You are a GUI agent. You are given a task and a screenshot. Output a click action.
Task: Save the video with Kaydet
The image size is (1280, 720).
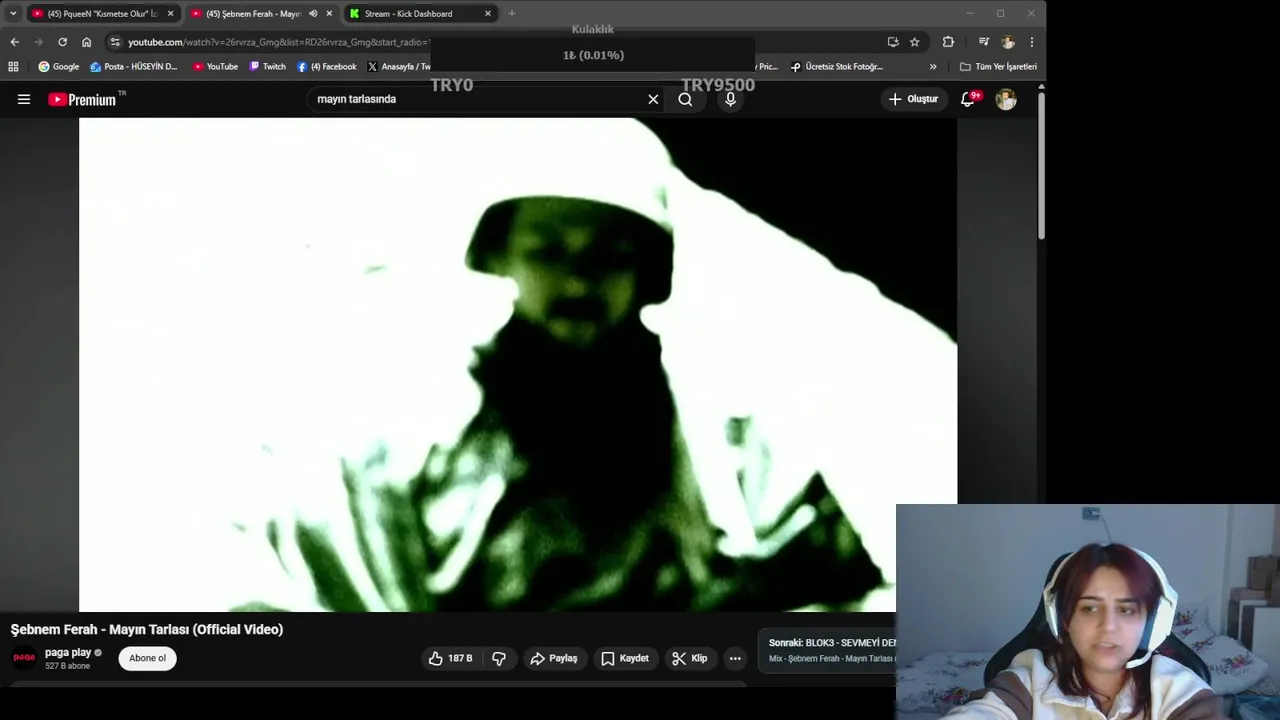point(625,658)
